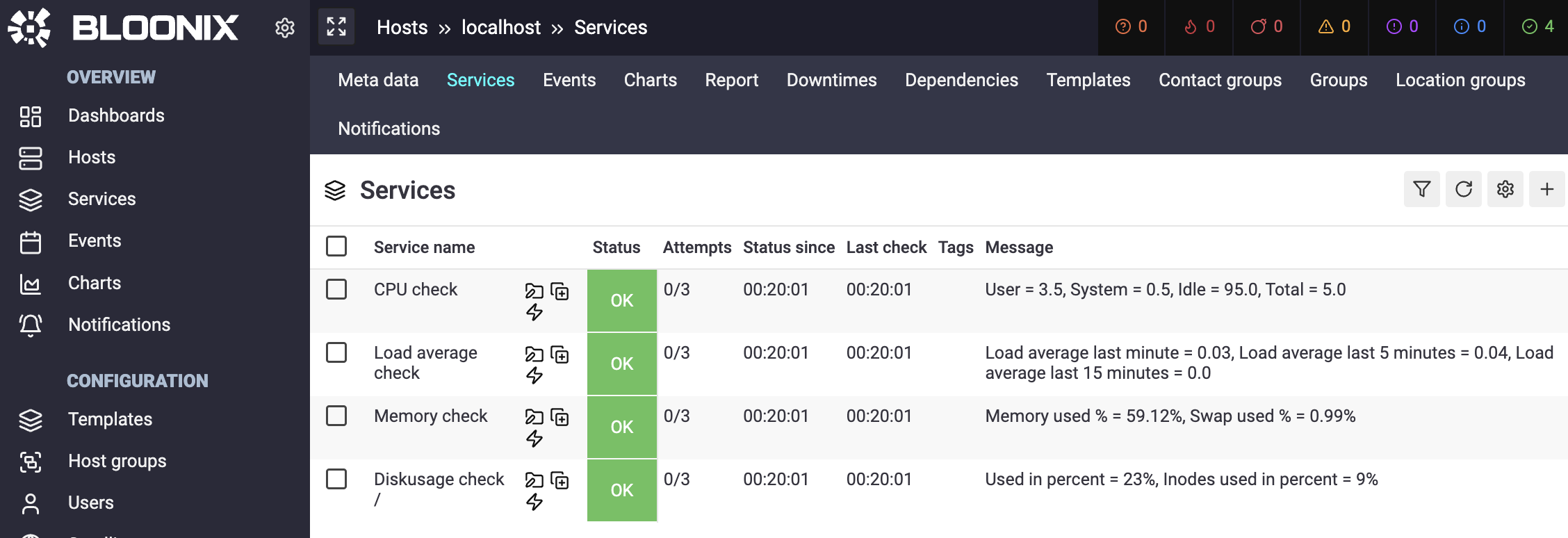Check the CPU check row checkbox
The height and width of the screenshot is (538, 1568).
[336, 289]
